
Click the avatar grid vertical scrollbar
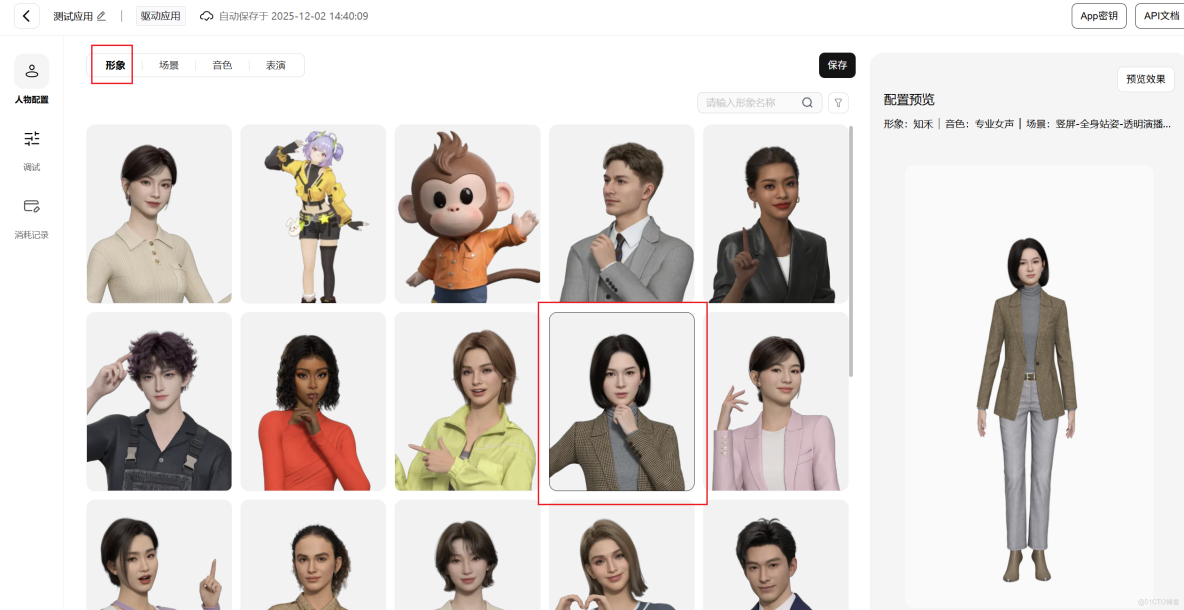[852, 251]
